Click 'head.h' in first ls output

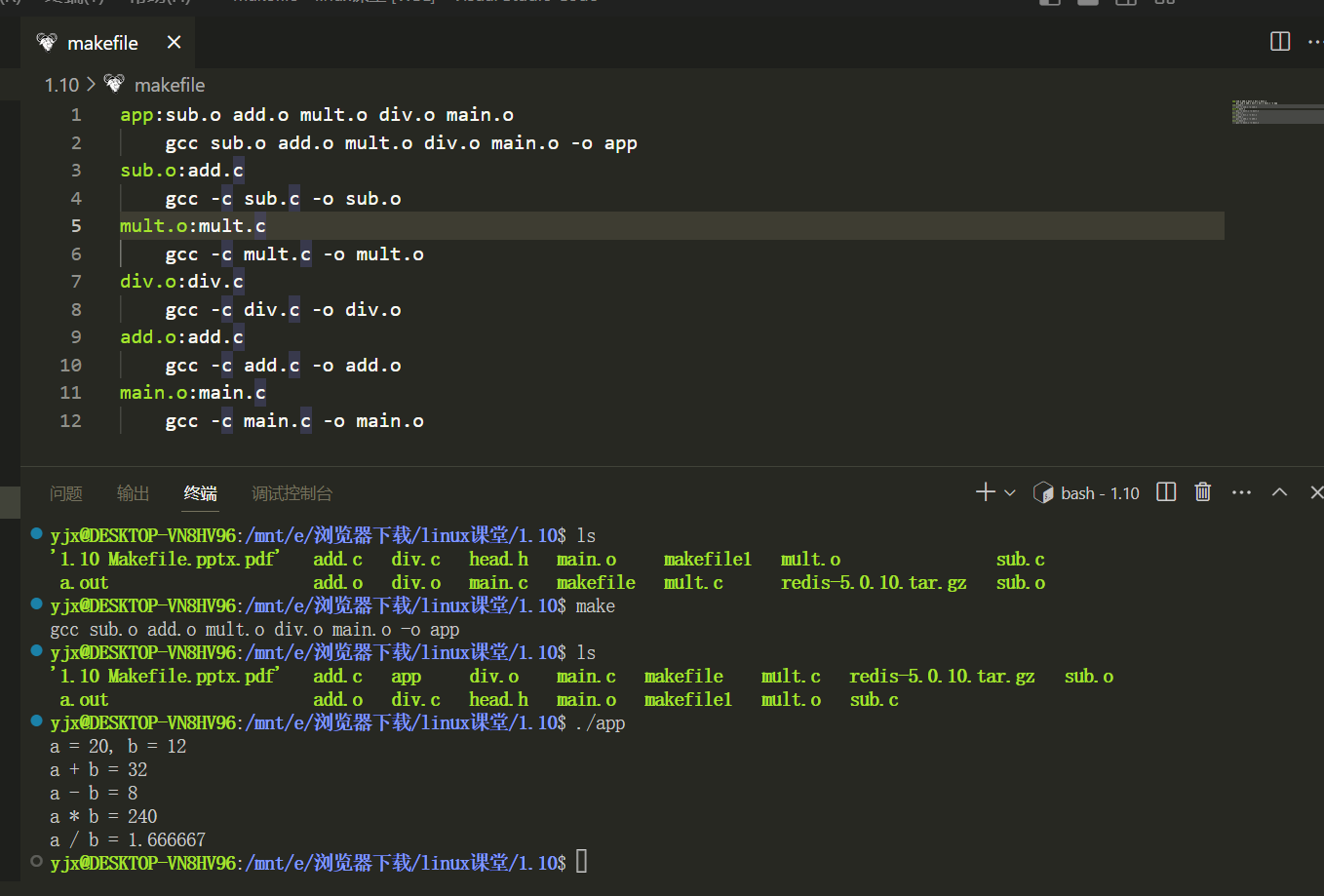coord(498,559)
